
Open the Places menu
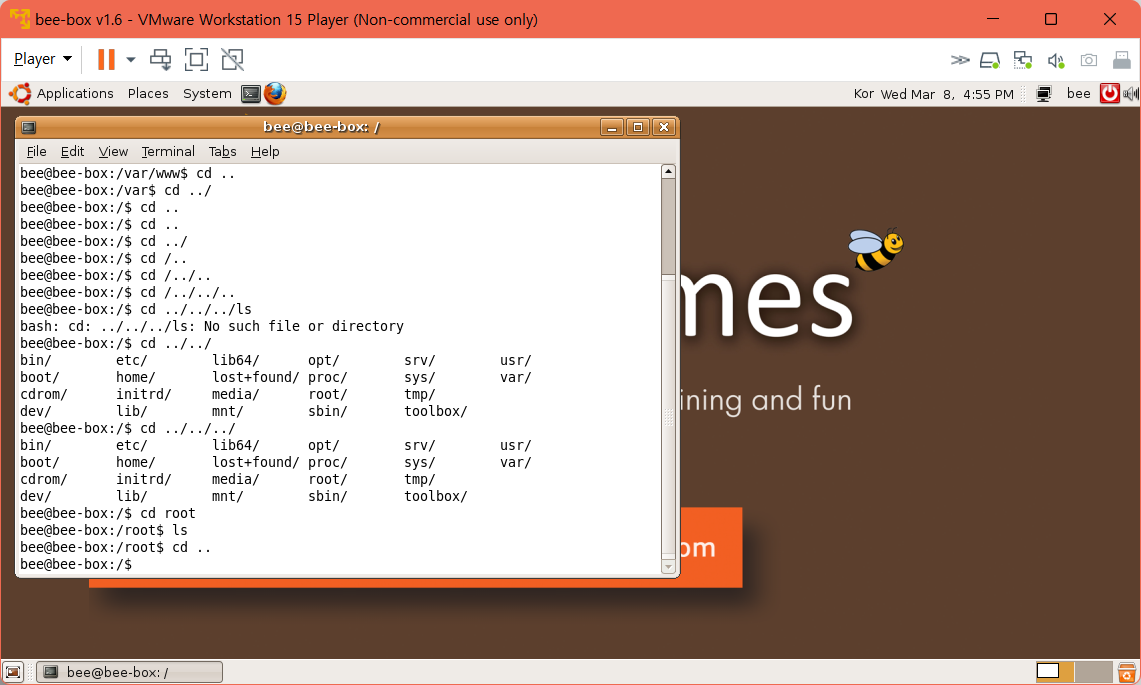click(x=148, y=93)
